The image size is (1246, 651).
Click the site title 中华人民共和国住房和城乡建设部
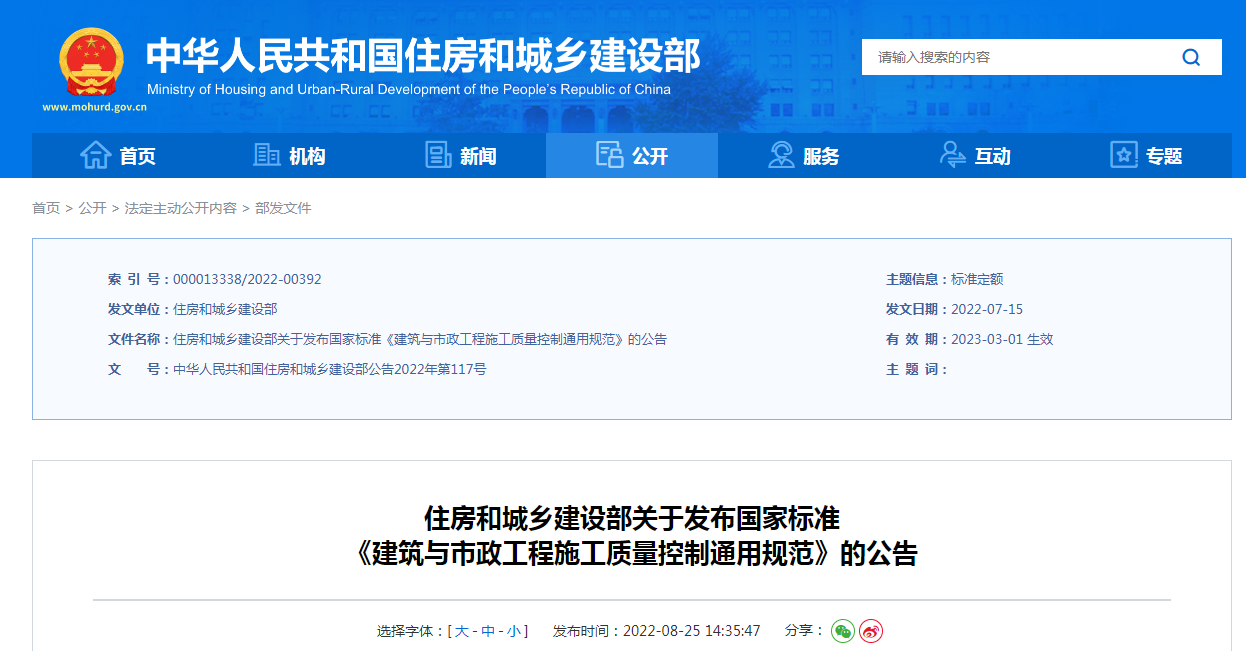click(424, 55)
